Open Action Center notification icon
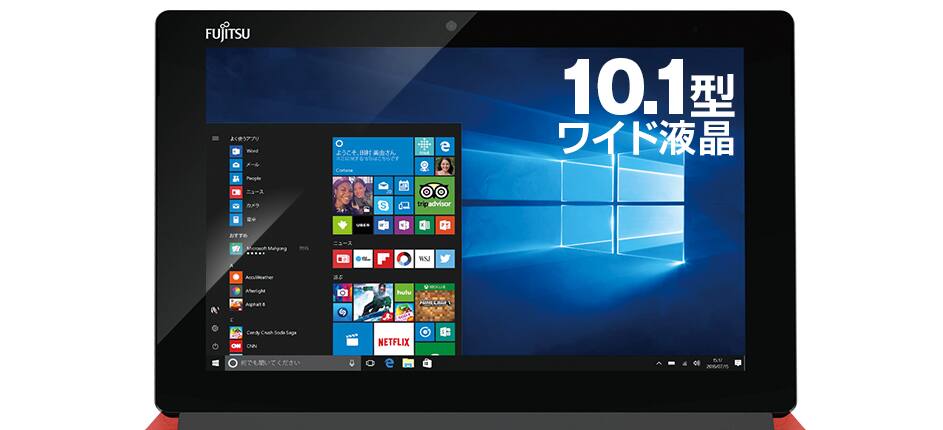Screen dimensions: 943x430 point(738,363)
